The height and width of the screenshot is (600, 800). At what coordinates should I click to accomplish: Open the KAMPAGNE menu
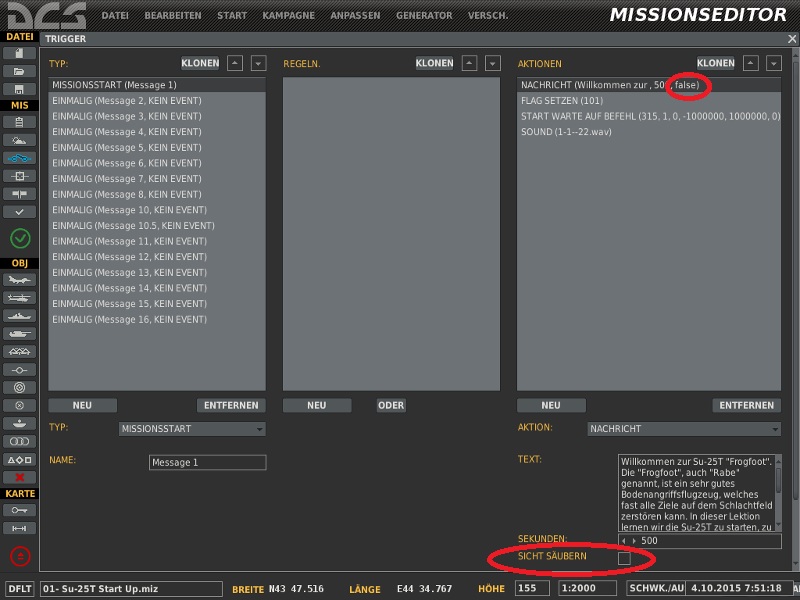coord(288,16)
